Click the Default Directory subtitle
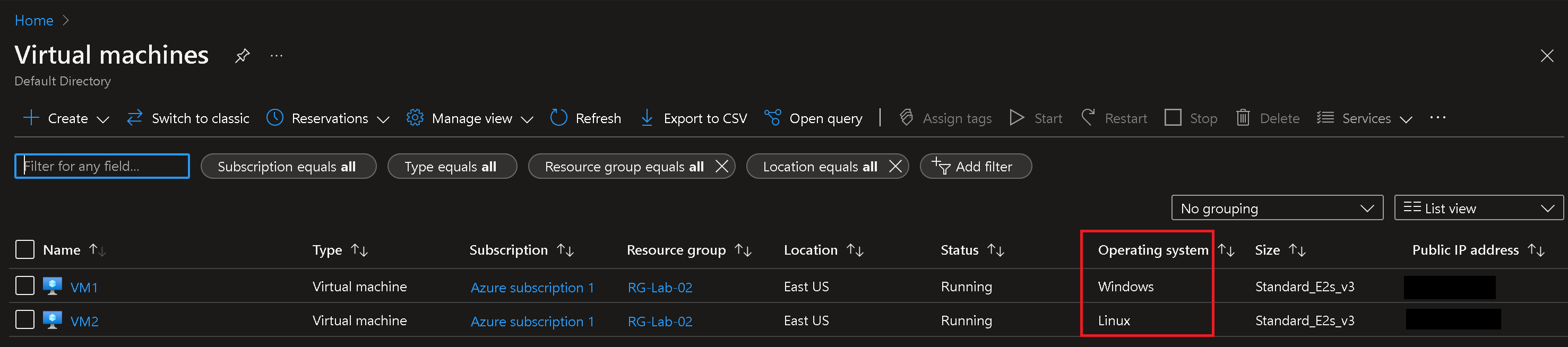 (x=63, y=81)
